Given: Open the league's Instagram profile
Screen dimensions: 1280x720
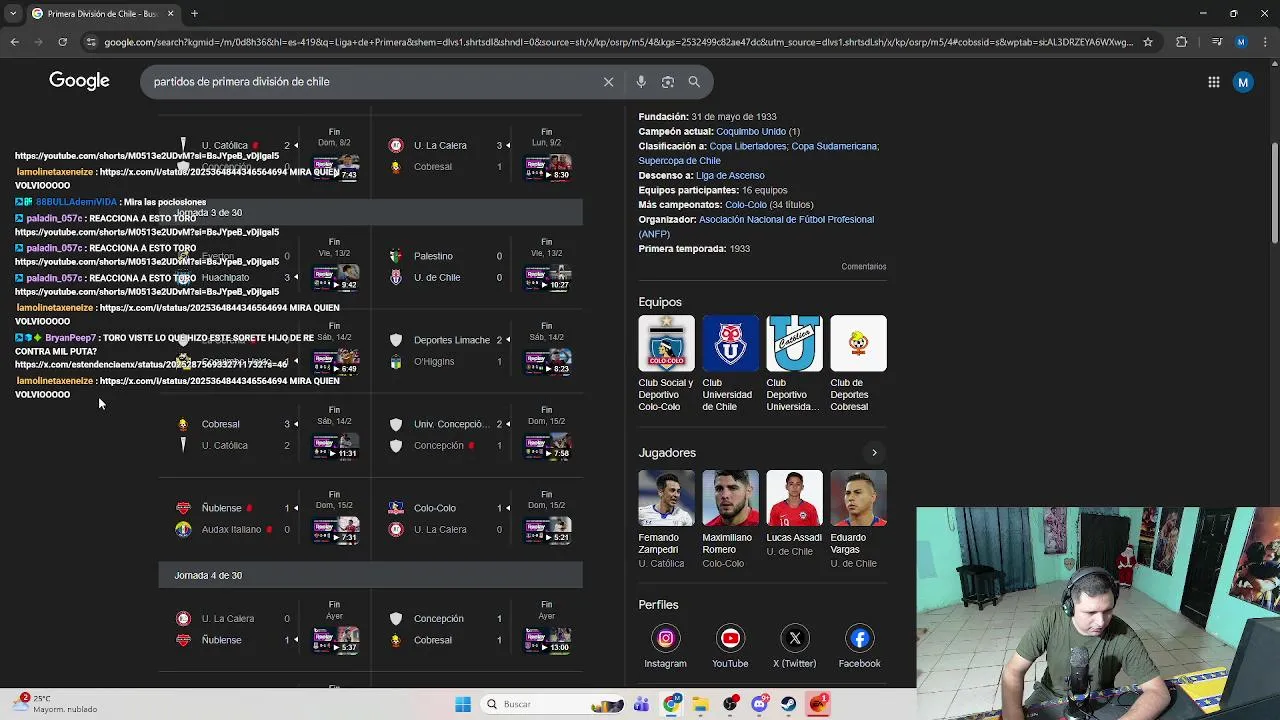Looking at the screenshot, I should tap(665, 647).
